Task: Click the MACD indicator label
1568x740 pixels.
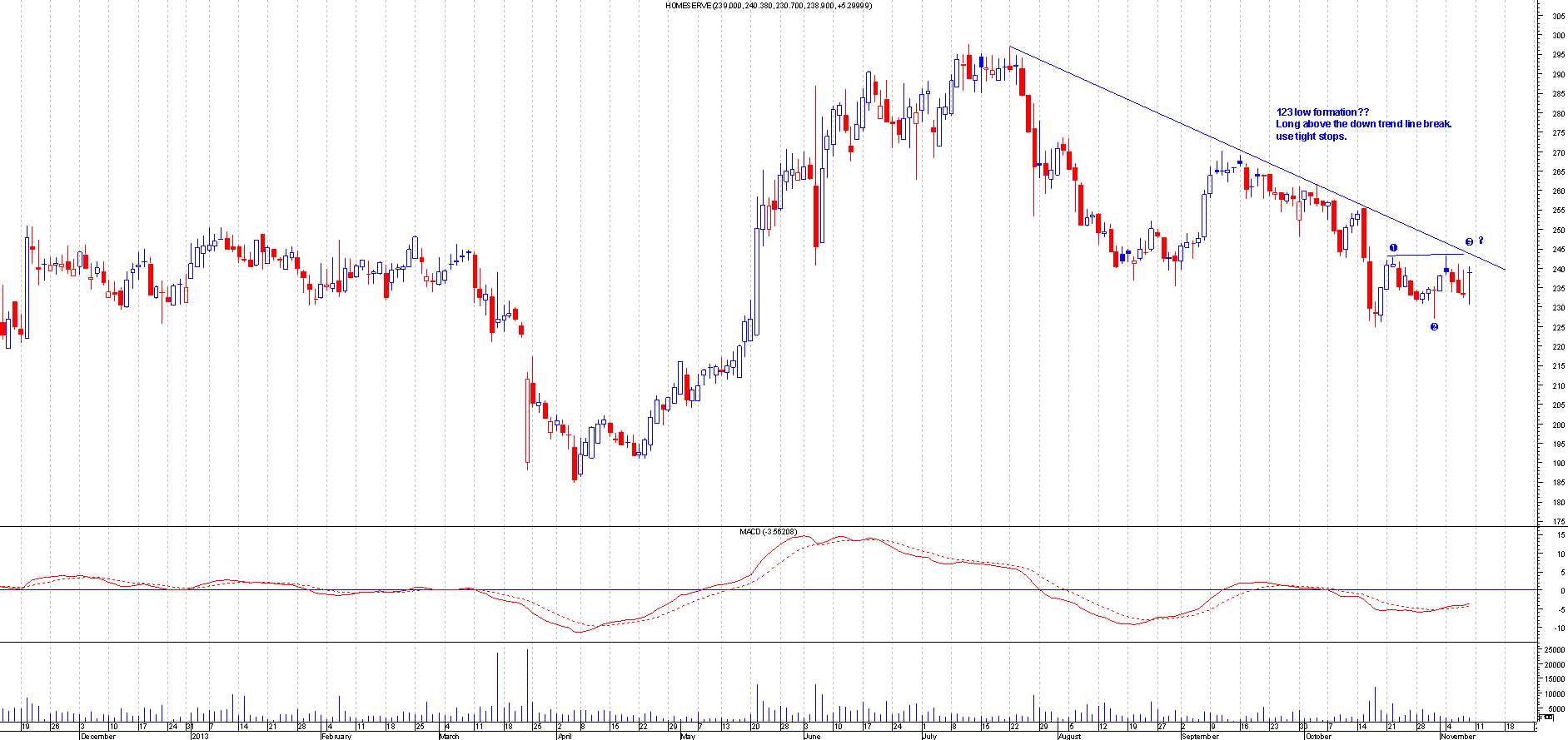Action: pyautogui.click(x=768, y=532)
